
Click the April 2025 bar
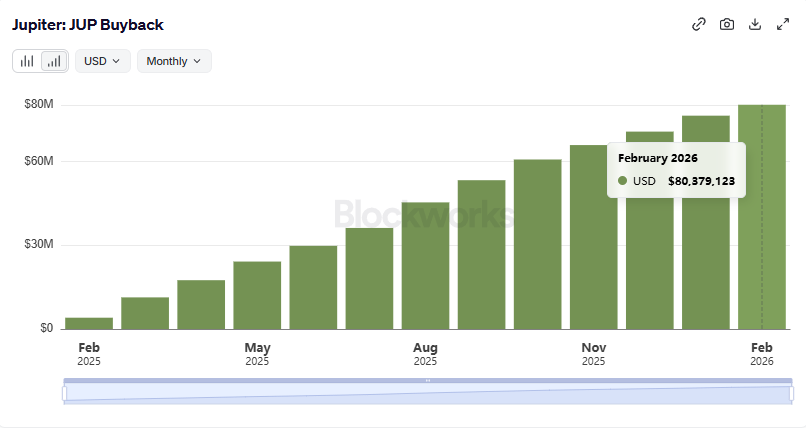click(x=201, y=304)
